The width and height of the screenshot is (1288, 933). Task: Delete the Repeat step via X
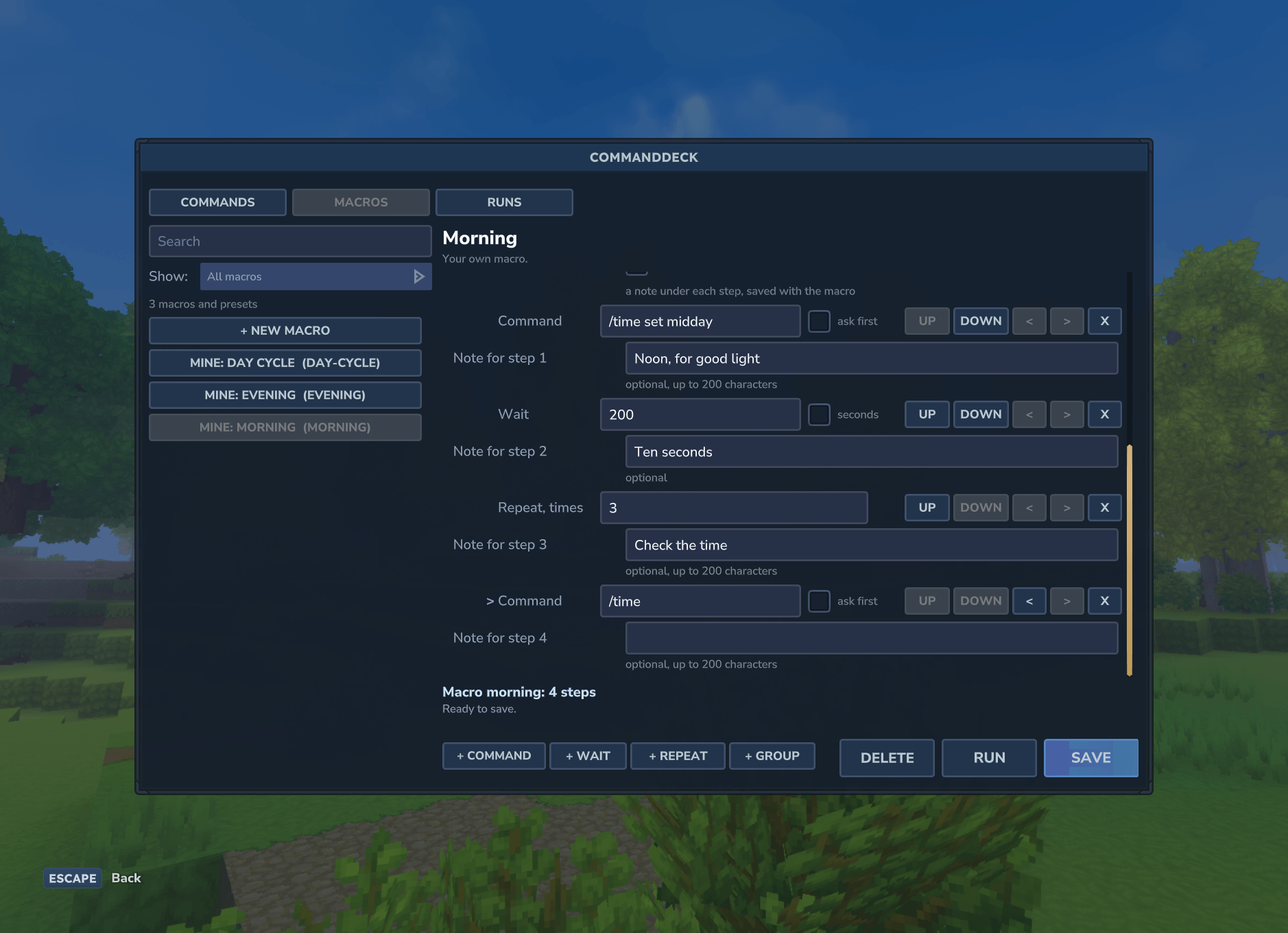(x=1104, y=508)
